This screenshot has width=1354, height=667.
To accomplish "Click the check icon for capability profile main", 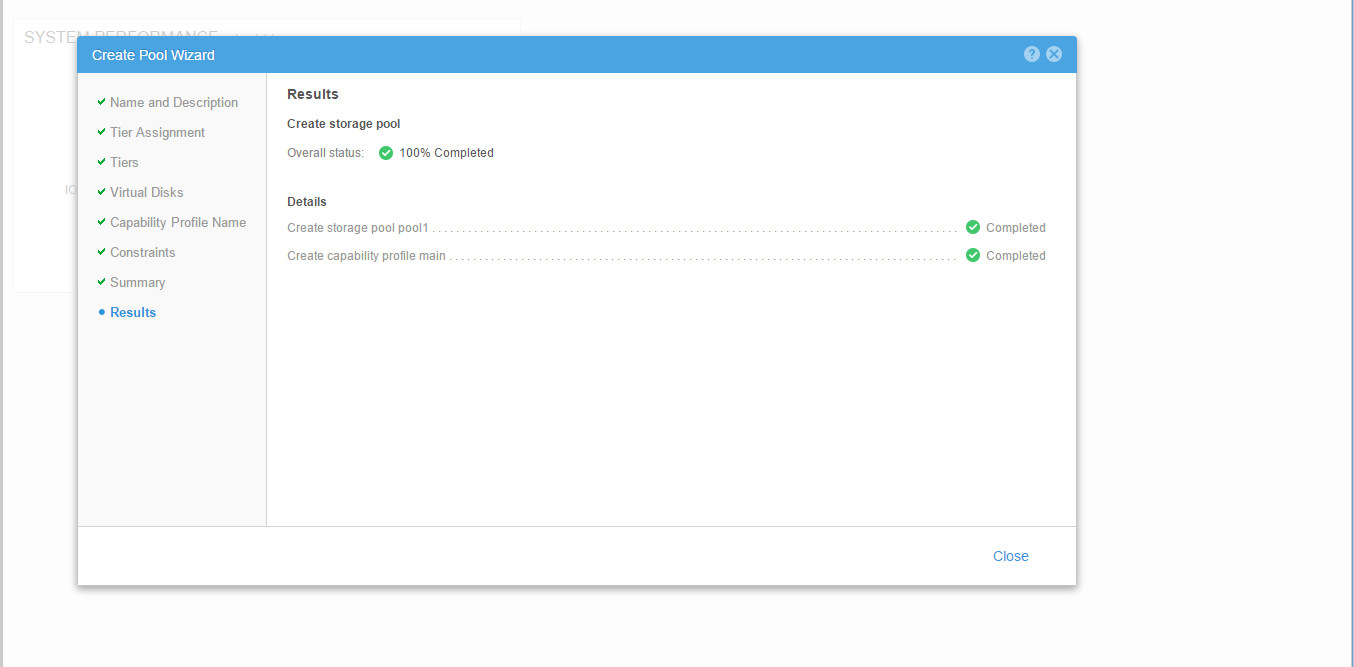I will tap(973, 255).
